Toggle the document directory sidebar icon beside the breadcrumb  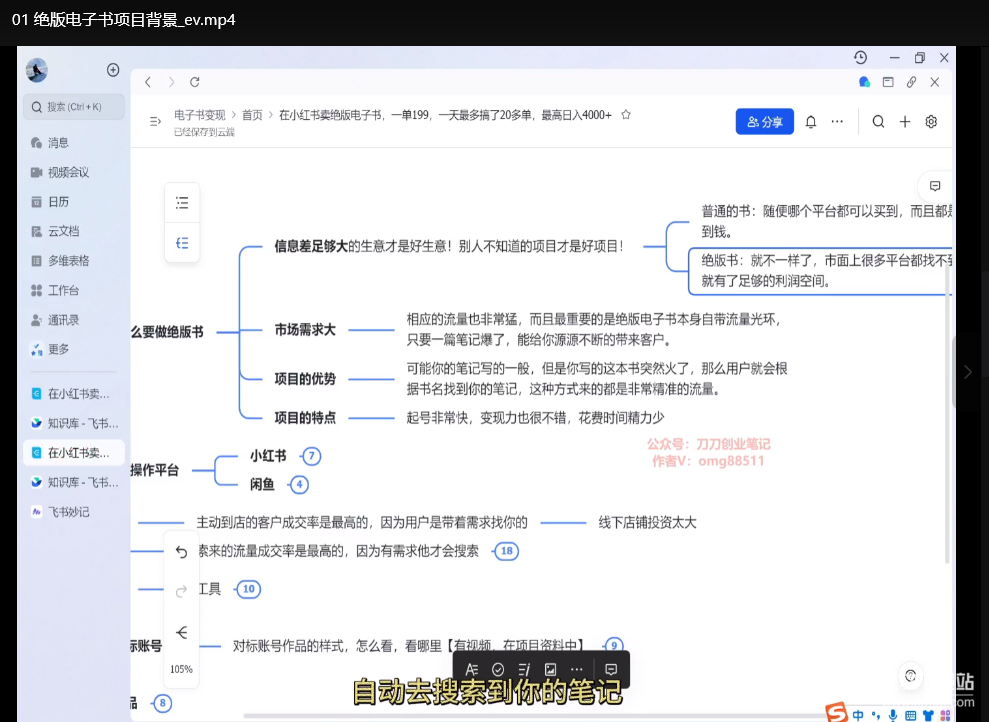tap(155, 121)
